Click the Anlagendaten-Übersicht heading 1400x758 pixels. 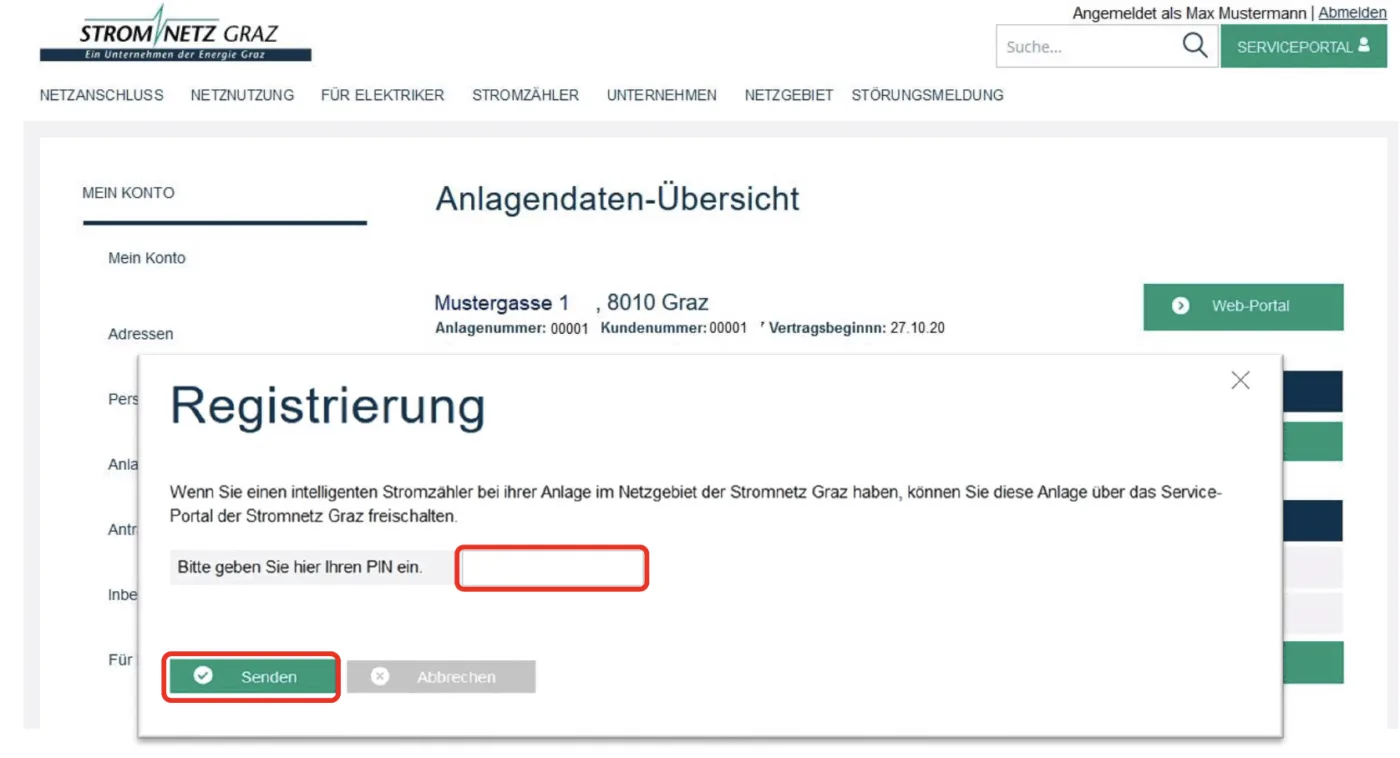point(617,198)
